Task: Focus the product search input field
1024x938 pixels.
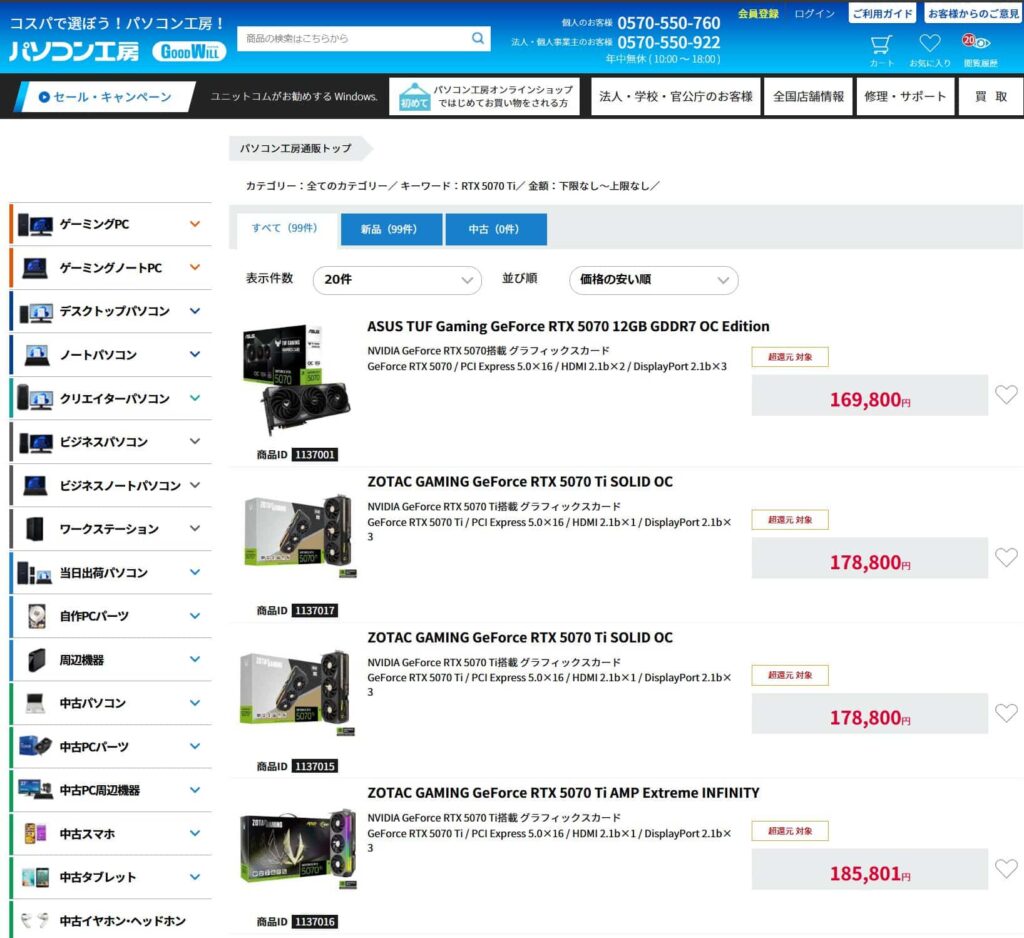Action: 353,39
